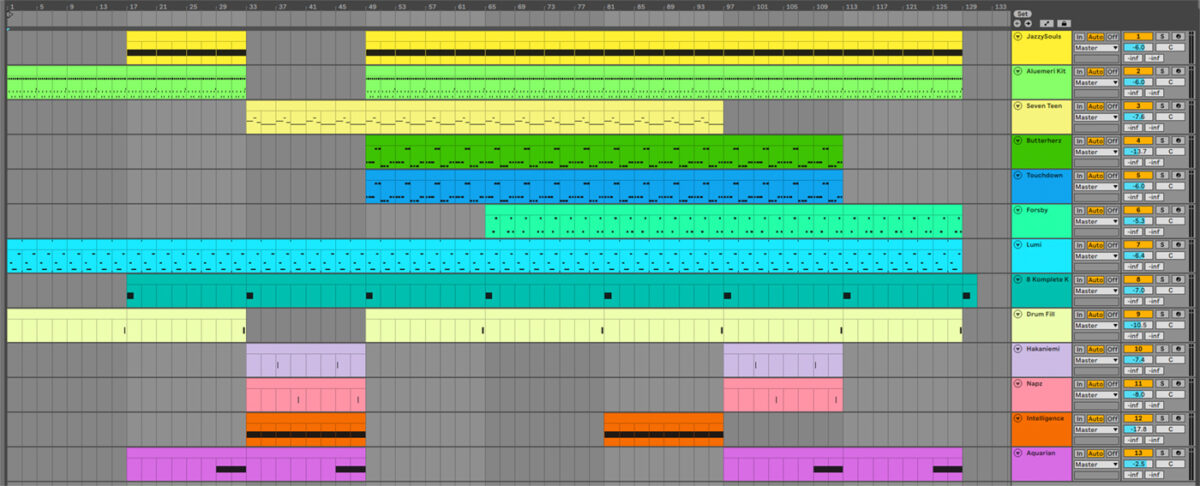The width and height of the screenshot is (1200, 486).
Task: Solo the Seven Teen track
Action: [1162, 105]
